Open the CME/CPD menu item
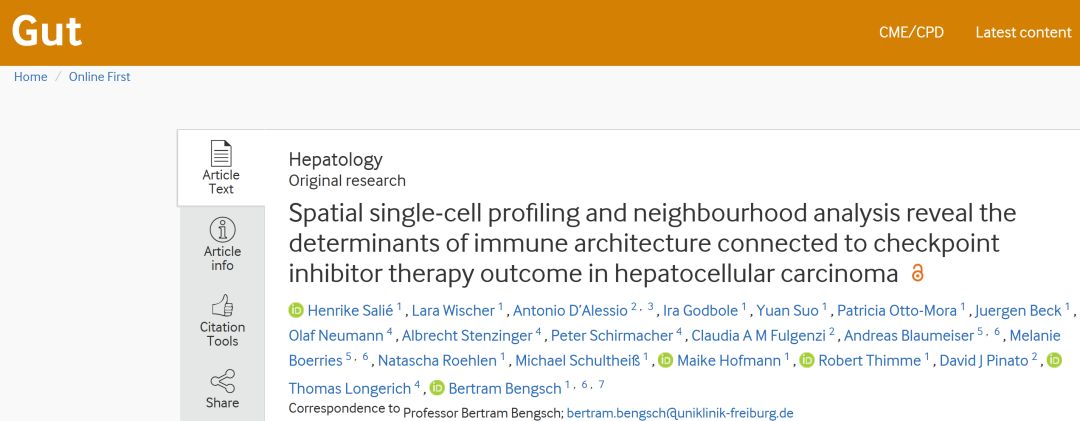The image size is (1080, 421). (x=910, y=32)
